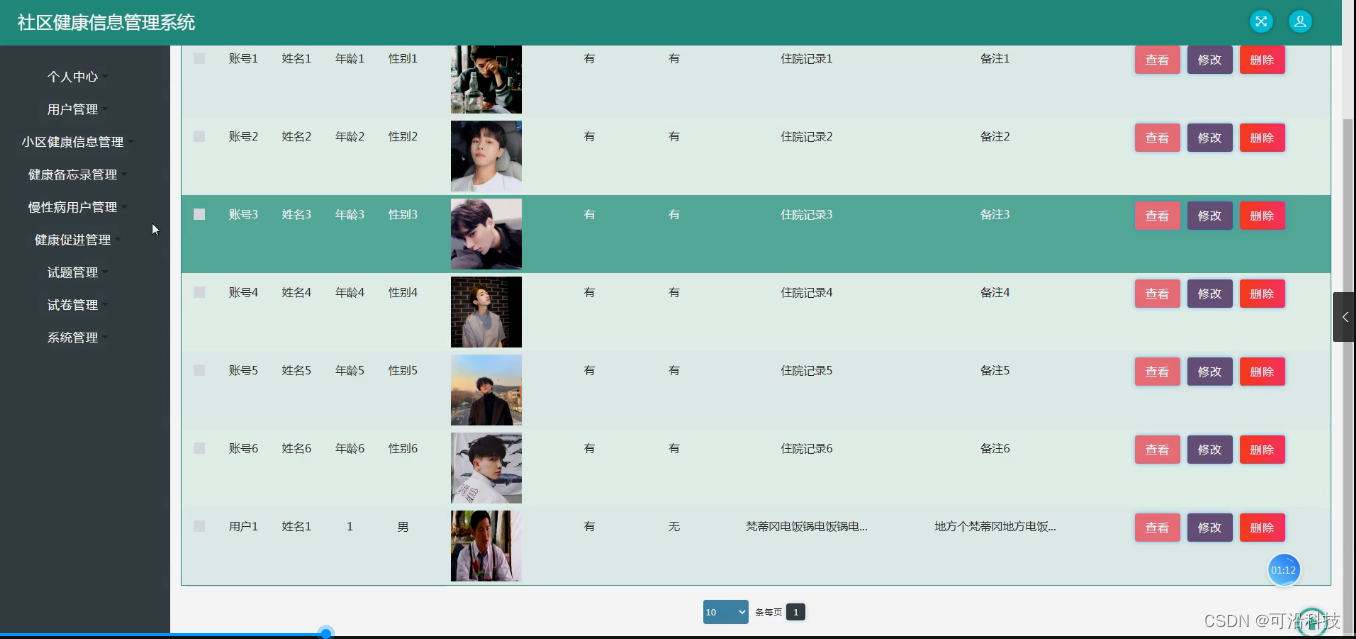Click the fullscreen expand icon in the header
The width and height of the screenshot is (1356, 639).
click(1260, 21)
